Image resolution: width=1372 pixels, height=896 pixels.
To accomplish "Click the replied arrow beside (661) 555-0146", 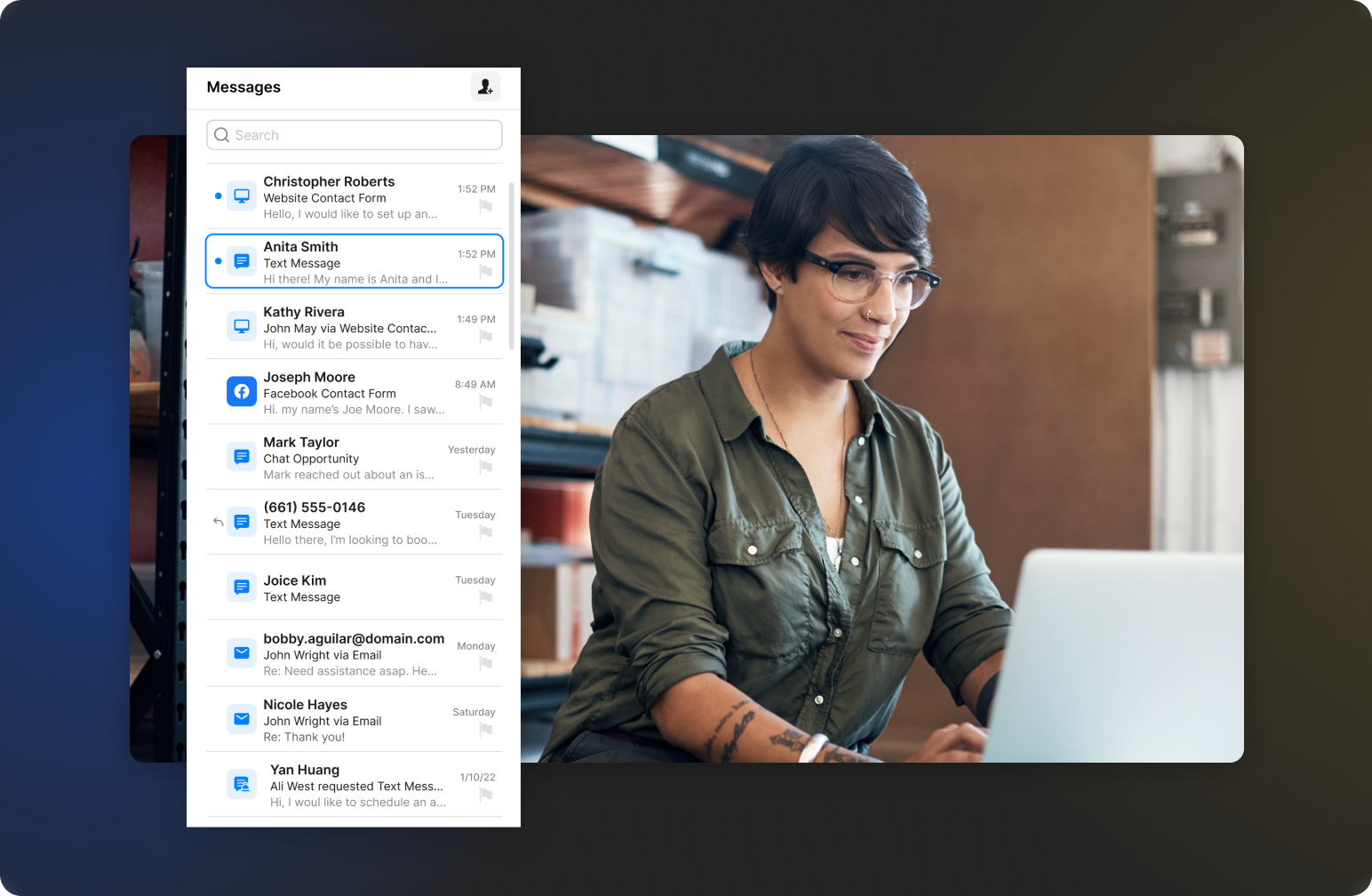I will point(218,522).
